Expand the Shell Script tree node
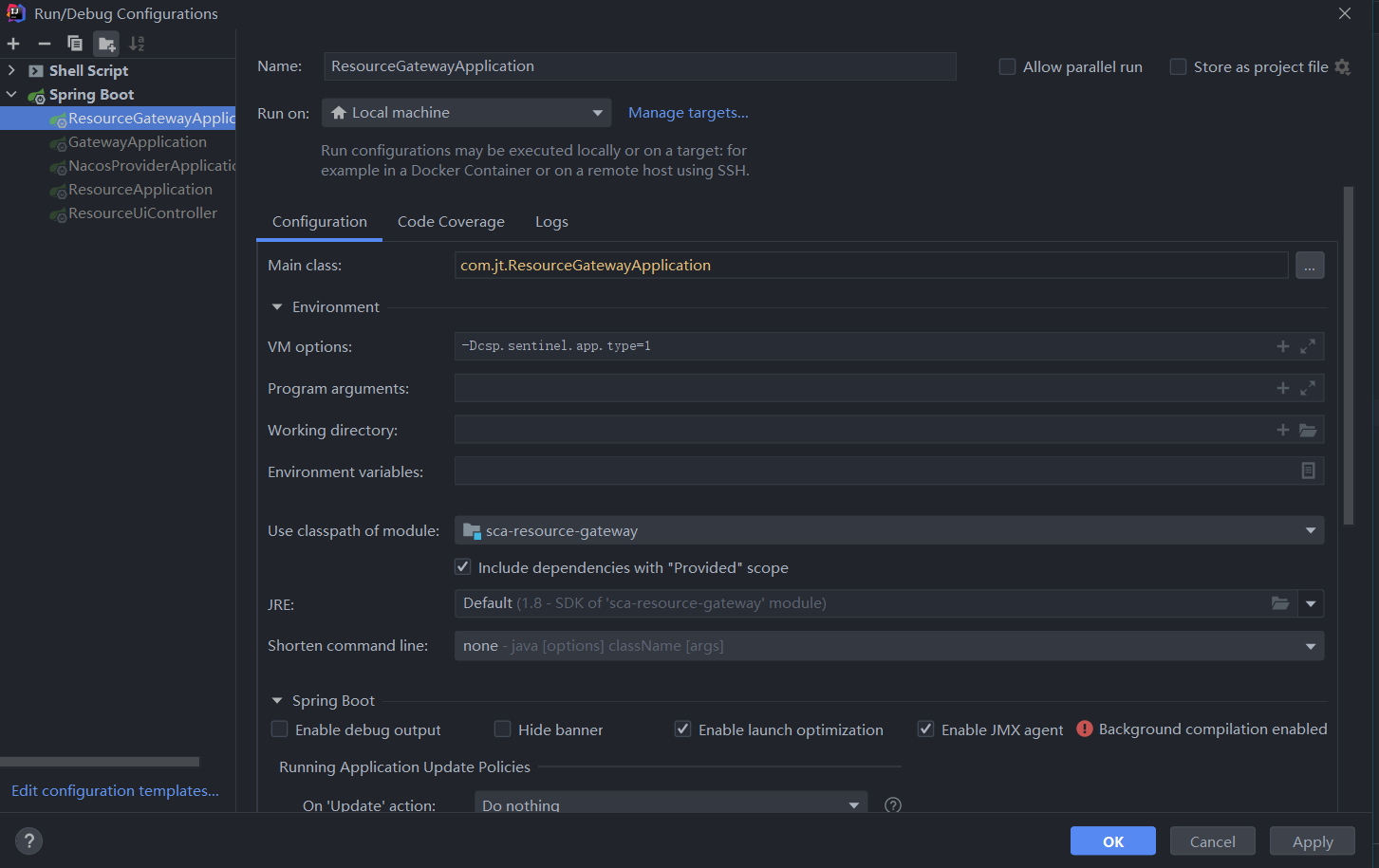The image size is (1379, 868). coord(11,70)
